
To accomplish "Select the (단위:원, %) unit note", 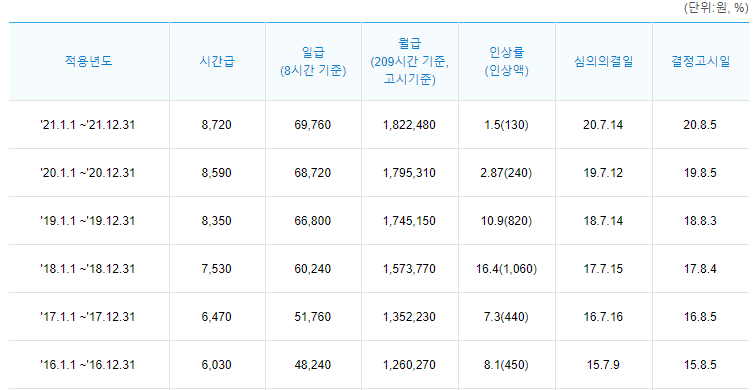I will point(716,9).
